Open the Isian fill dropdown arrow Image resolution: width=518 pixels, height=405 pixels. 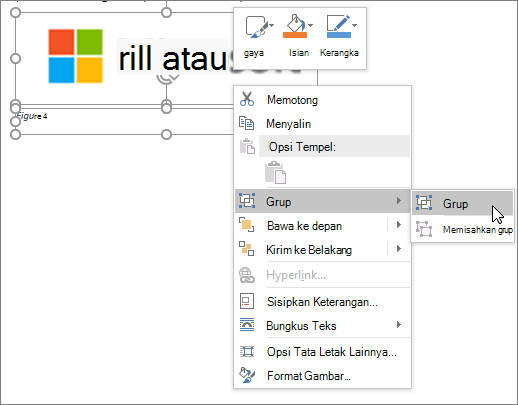coord(311,25)
